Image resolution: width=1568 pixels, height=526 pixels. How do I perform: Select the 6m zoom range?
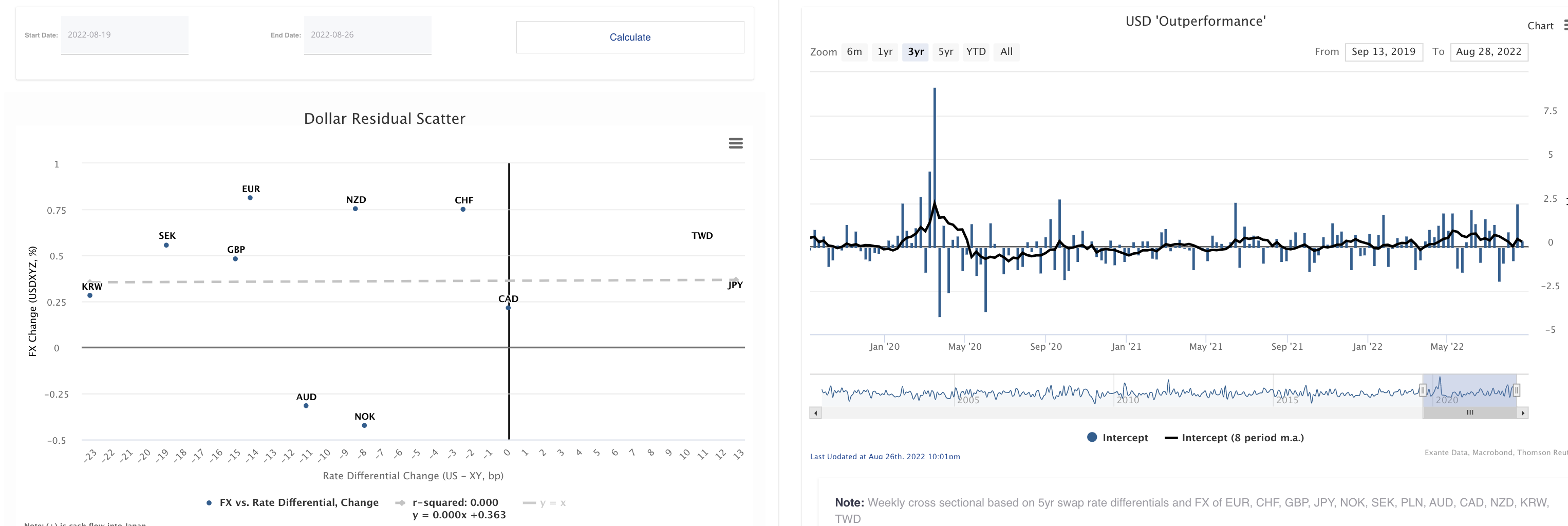pyautogui.click(x=854, y=52)
